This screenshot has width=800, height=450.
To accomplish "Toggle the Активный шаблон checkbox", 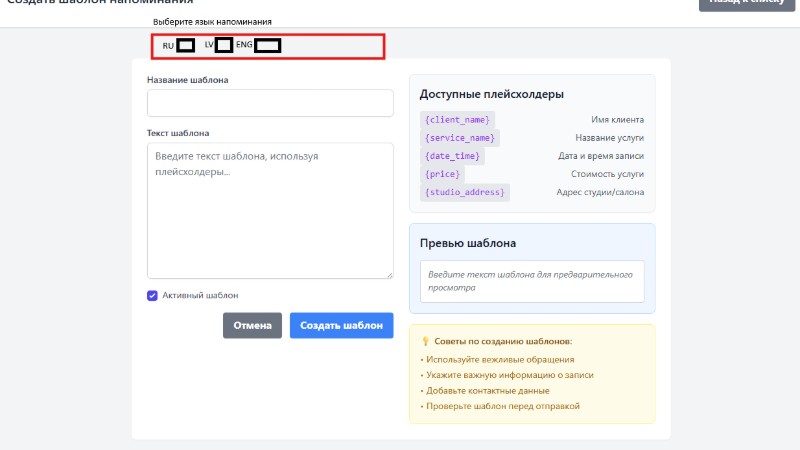I will coord(152,295).
